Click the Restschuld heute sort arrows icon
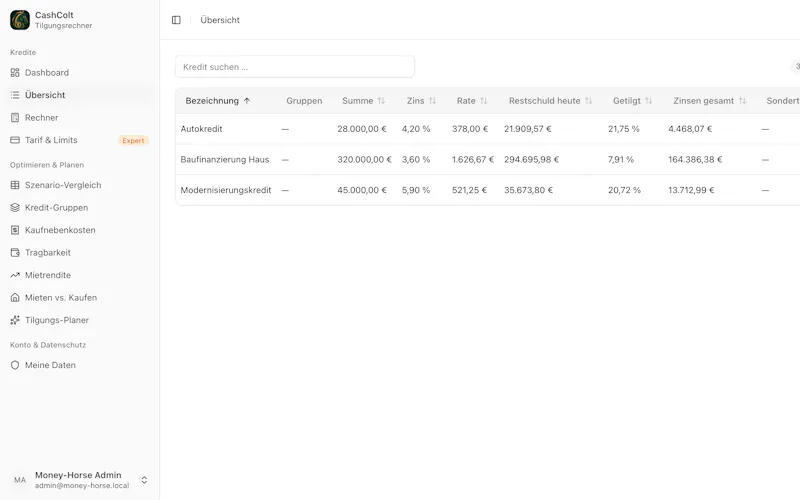 point(589,101)
